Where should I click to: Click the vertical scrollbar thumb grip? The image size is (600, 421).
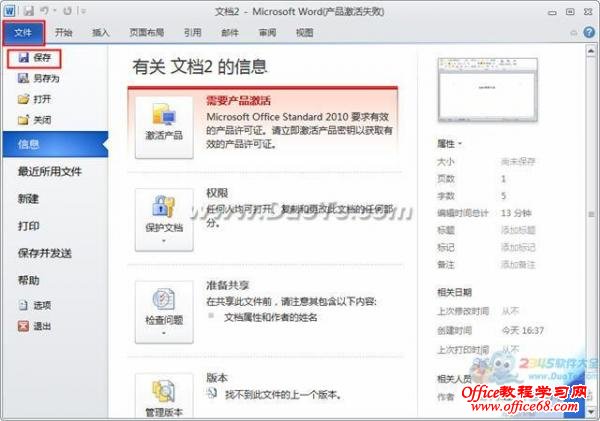592,214
